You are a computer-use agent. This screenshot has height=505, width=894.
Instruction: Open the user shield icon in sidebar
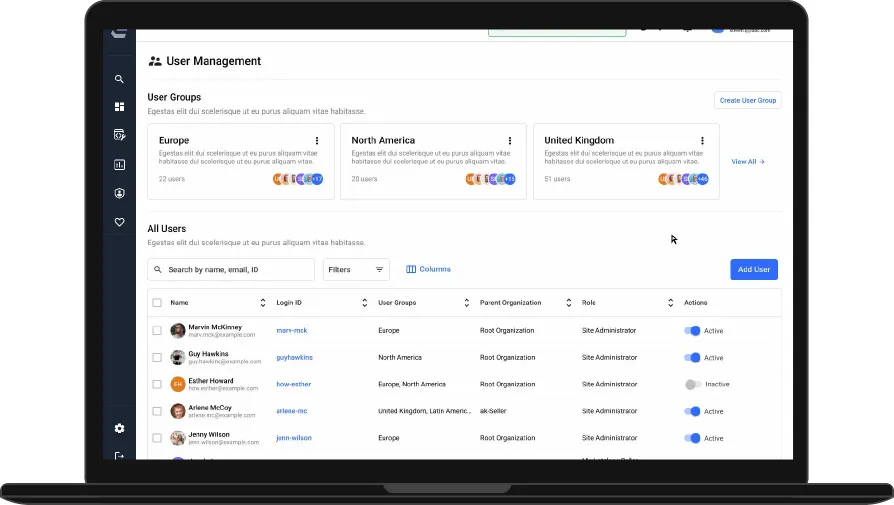[x=119, y=193]
